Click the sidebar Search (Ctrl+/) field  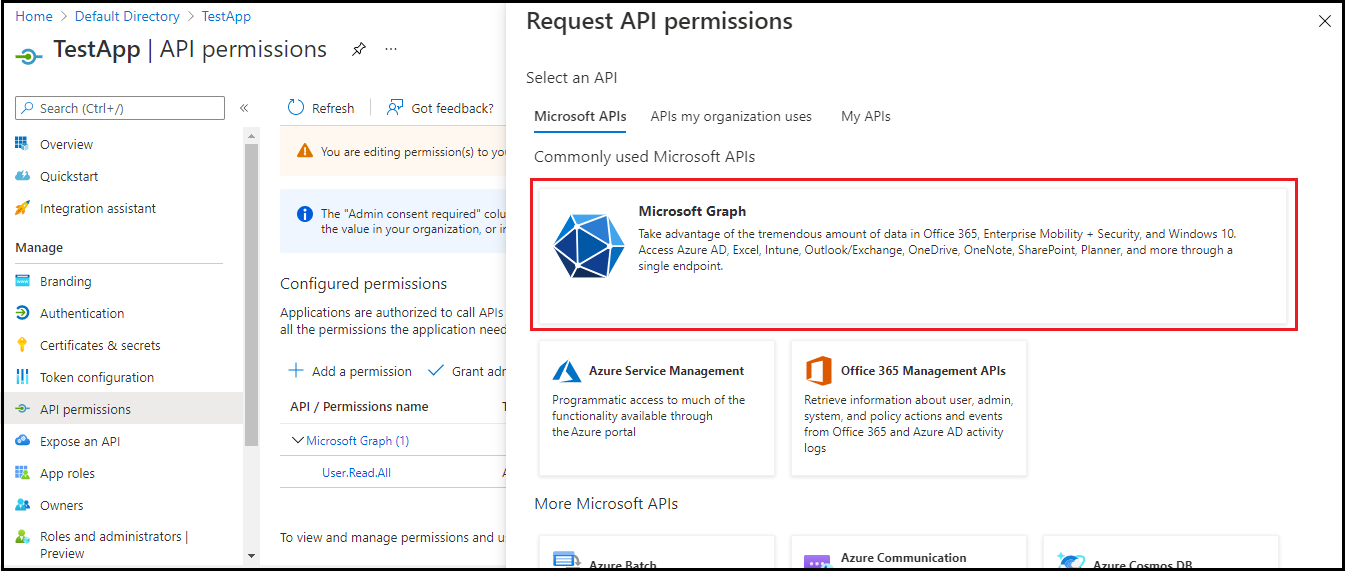point(120,108)
